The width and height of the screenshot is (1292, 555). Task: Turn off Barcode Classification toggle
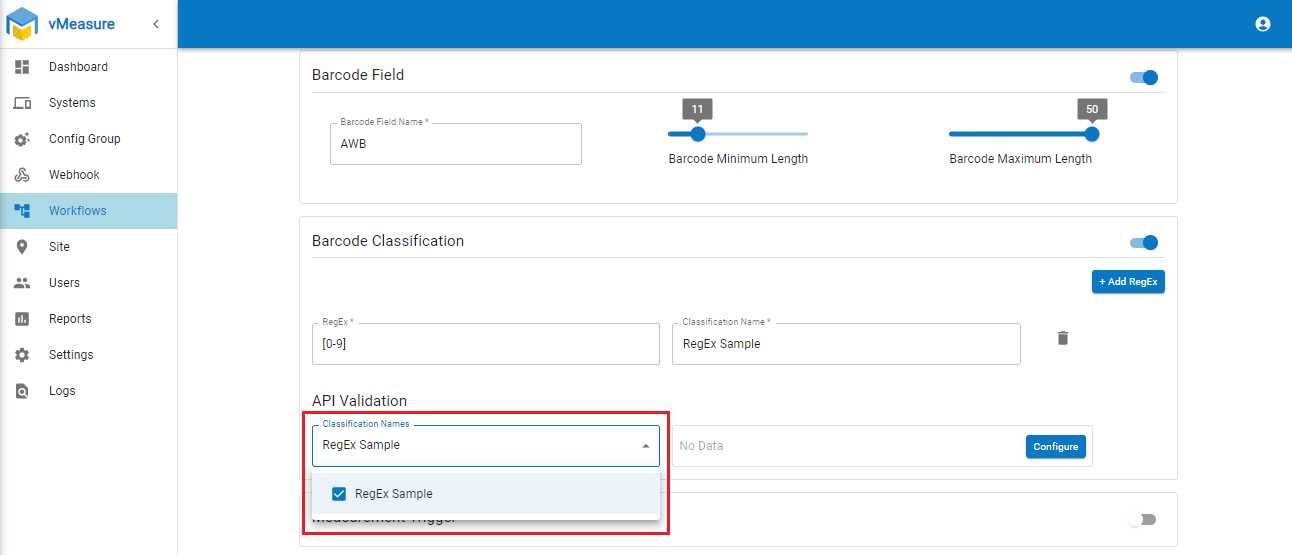[x=1144, y=242]
